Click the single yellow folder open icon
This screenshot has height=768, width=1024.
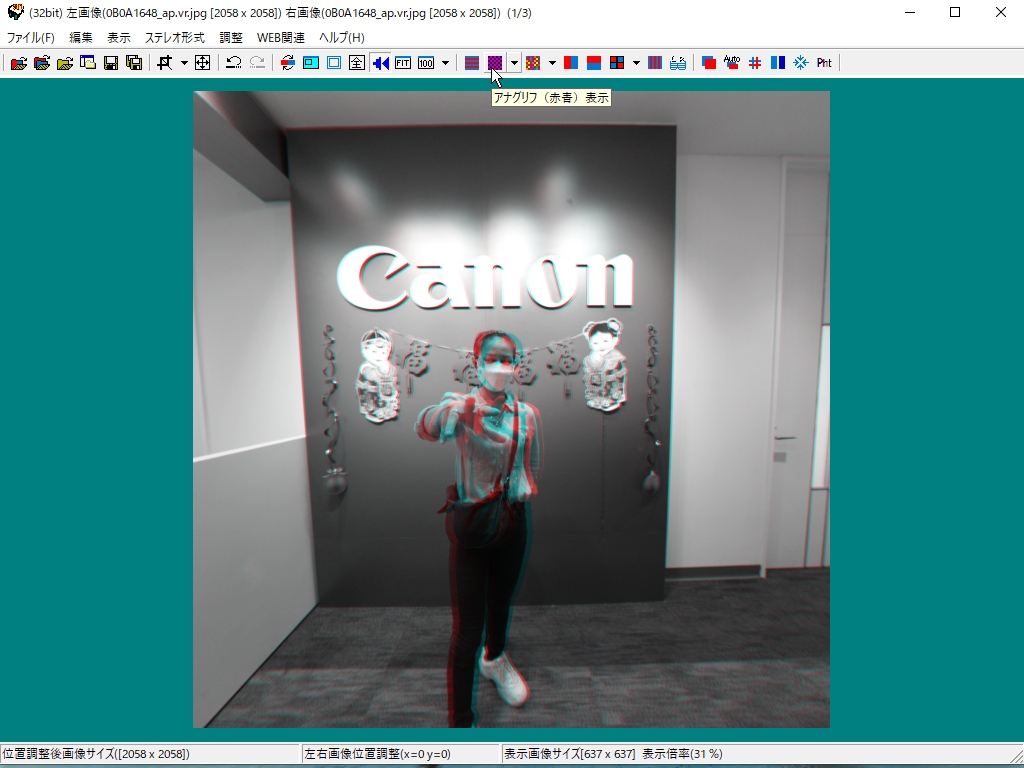pyautogui.click(x=65, y=63)
